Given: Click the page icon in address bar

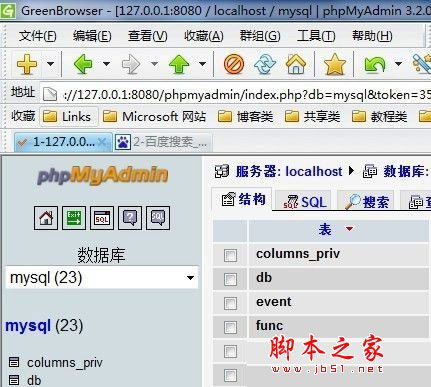Looking at the screenshot, I should (50, 95).
